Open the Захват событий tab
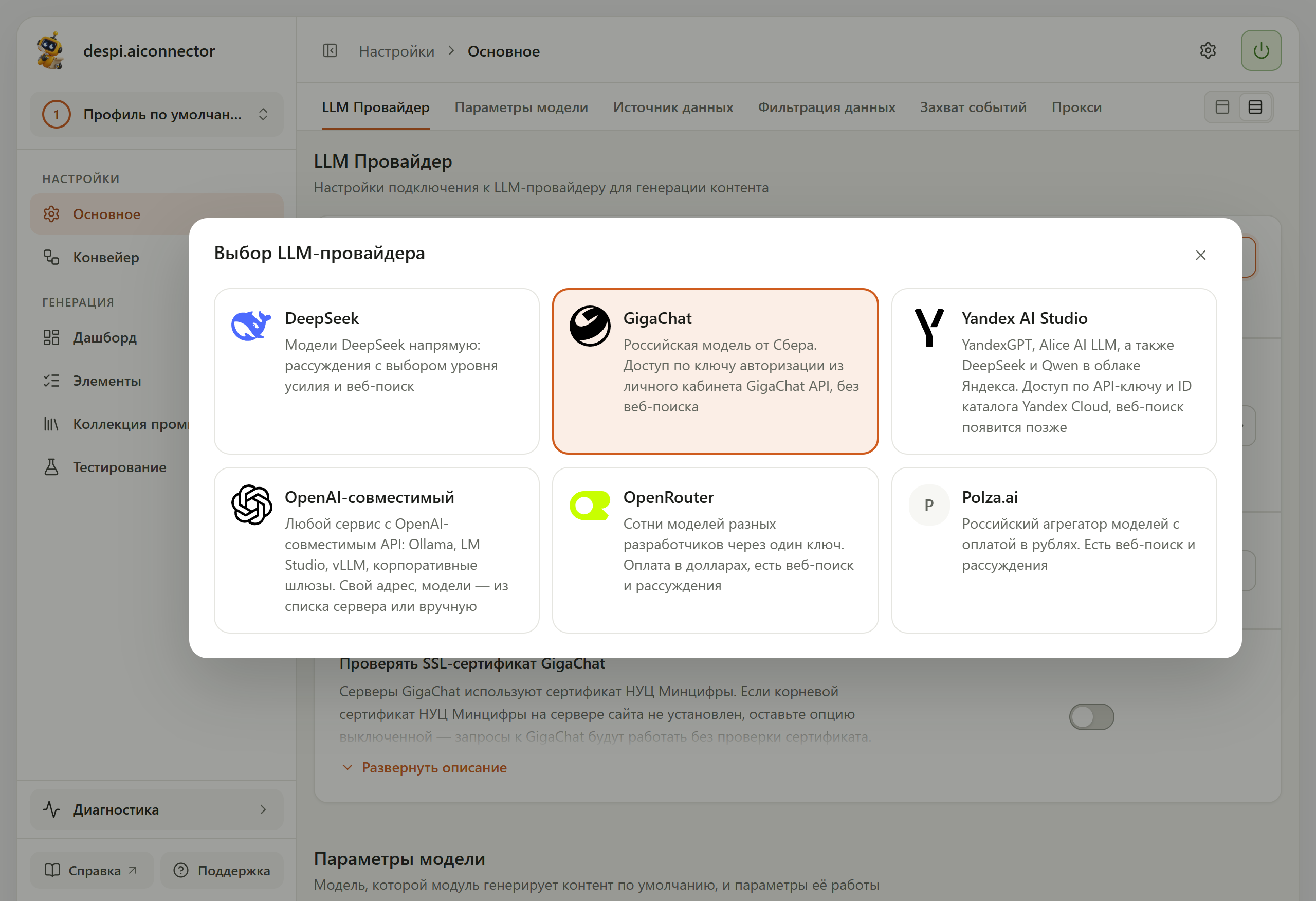The width and height of the screenshot is (1316, 901). point(973,107)
